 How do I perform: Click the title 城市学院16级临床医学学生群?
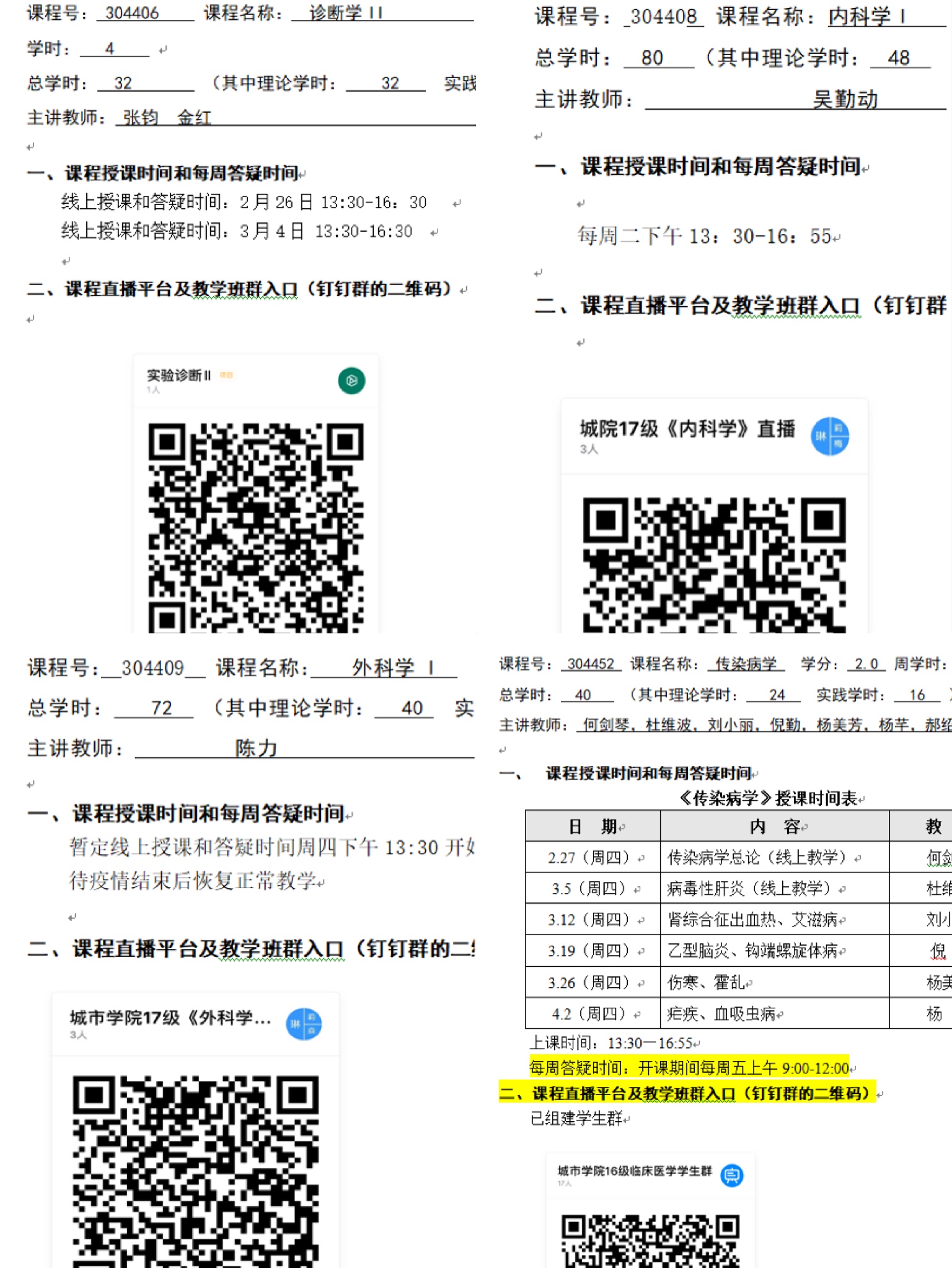pos(635,1171)
